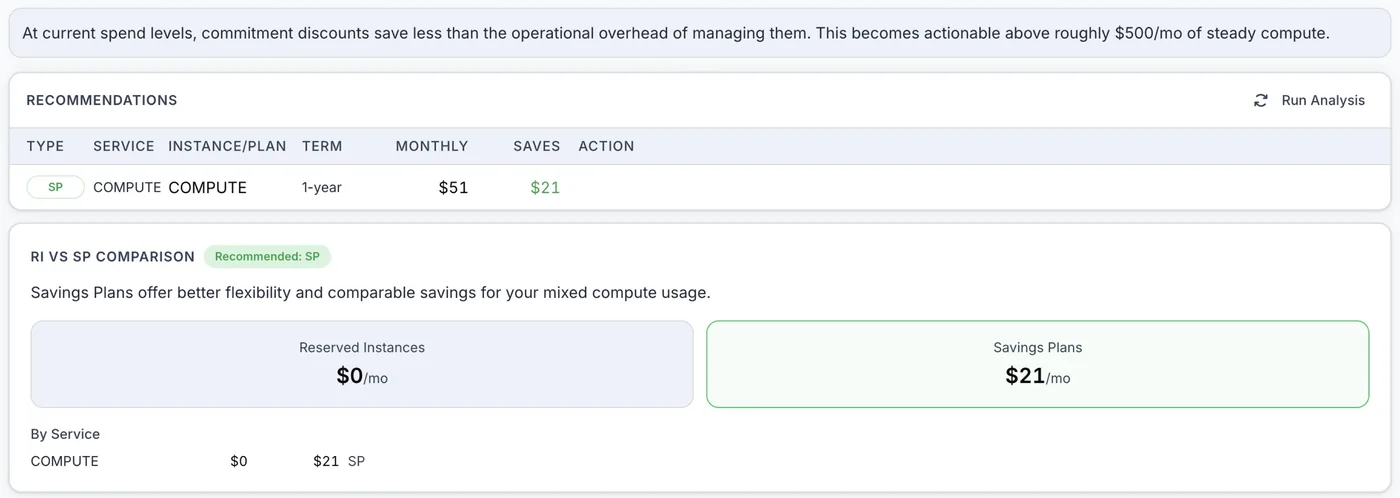1400x498 pixels.
Task: Click the MONTHLY column header
Action: [432, 146]
